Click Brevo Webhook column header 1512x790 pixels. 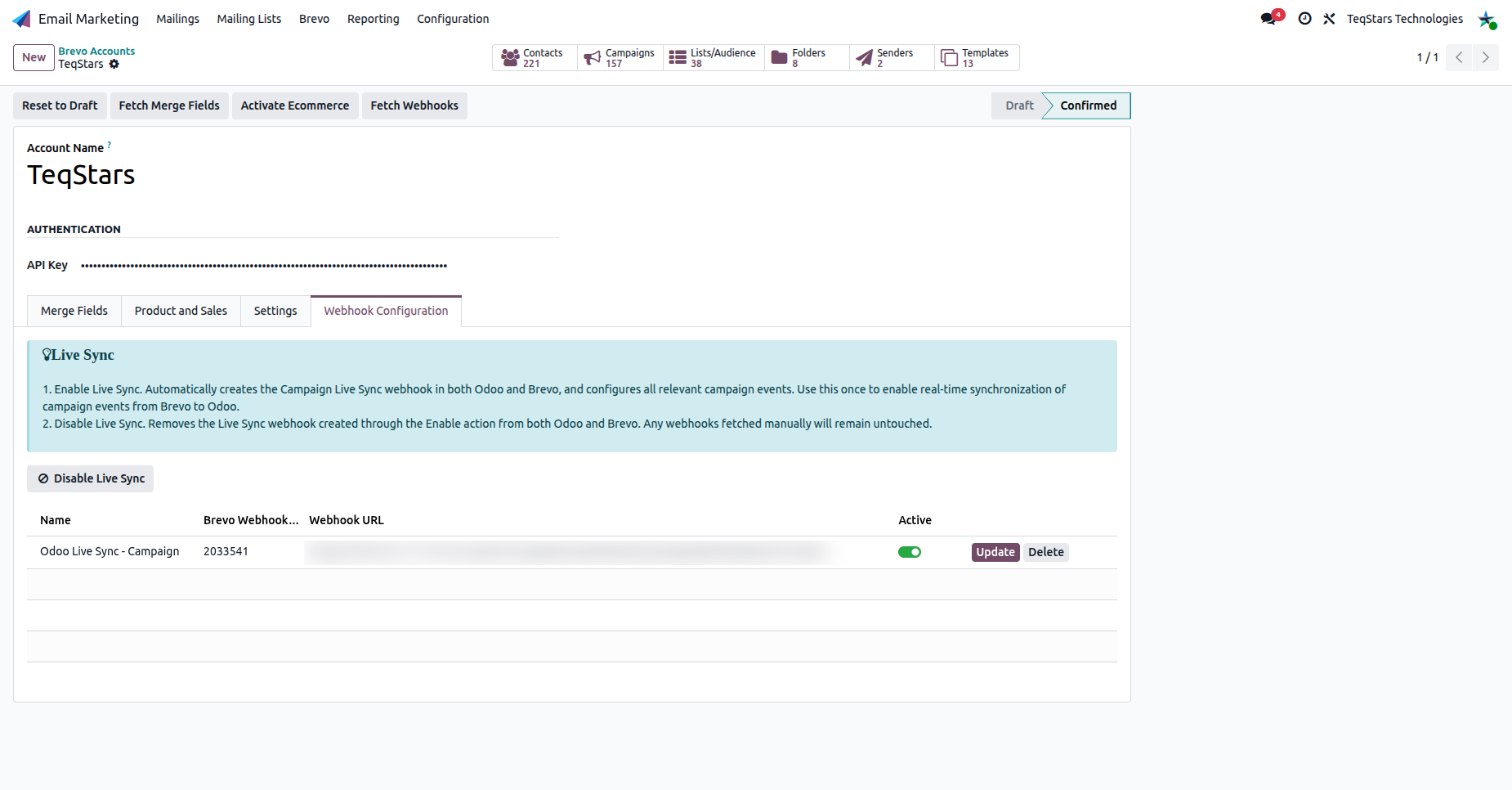[x=251, y=520]
